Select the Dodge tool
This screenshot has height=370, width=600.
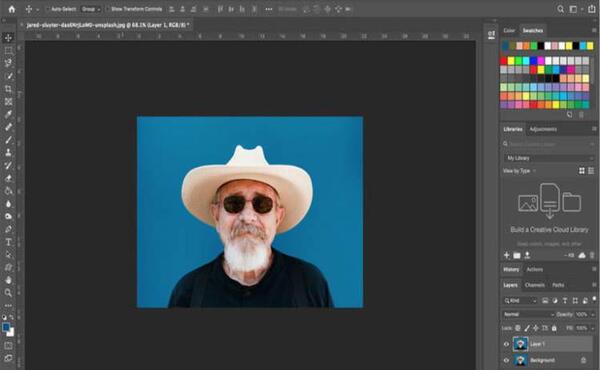(8, 216)
